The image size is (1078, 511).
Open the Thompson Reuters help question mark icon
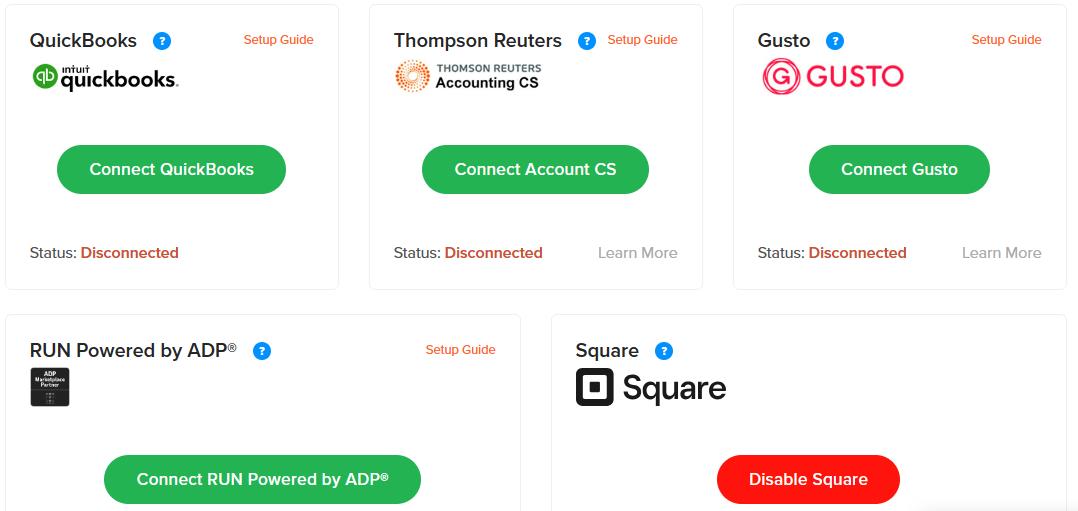(x=586, y=41)
